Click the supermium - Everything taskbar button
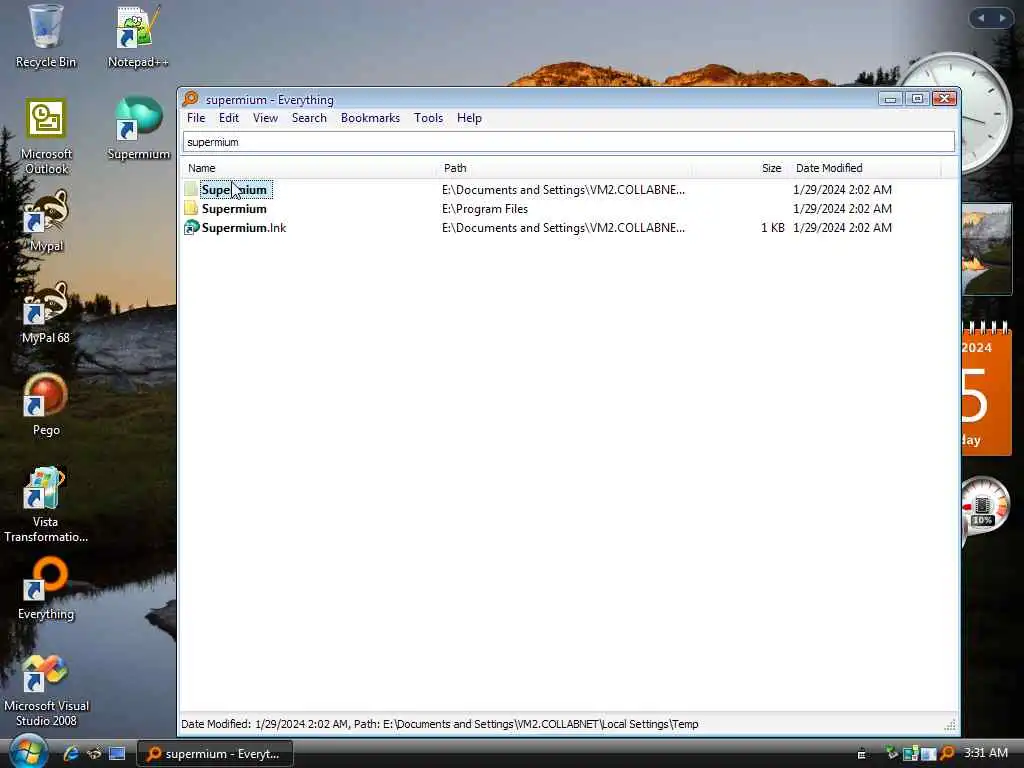This screenshot has width=1024, height=768. [215, 754]
